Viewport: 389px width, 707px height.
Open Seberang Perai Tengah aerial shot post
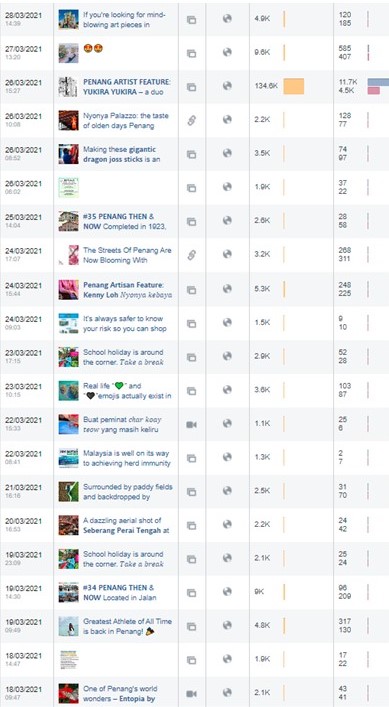coord(126,525)
